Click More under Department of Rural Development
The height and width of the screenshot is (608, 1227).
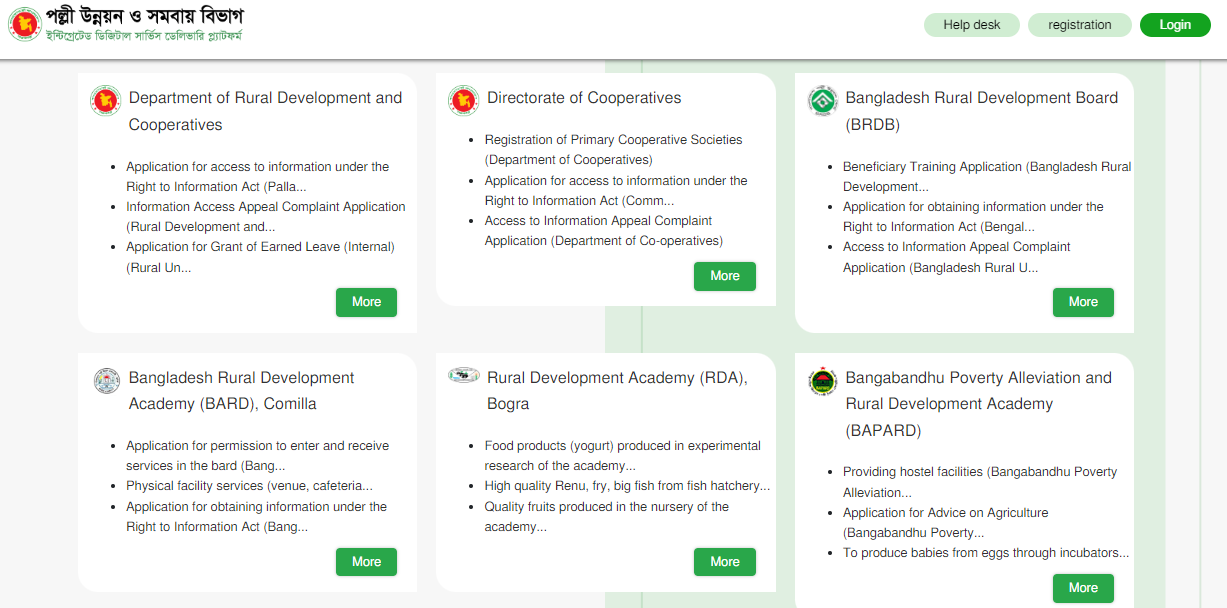pyautogui.click(x=366, y=301)
